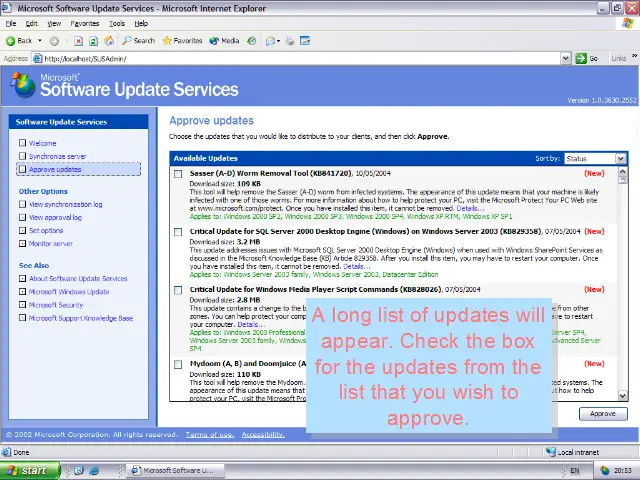Open the Help menu
Screen dimensions: 640x480
tap(141, 24)
